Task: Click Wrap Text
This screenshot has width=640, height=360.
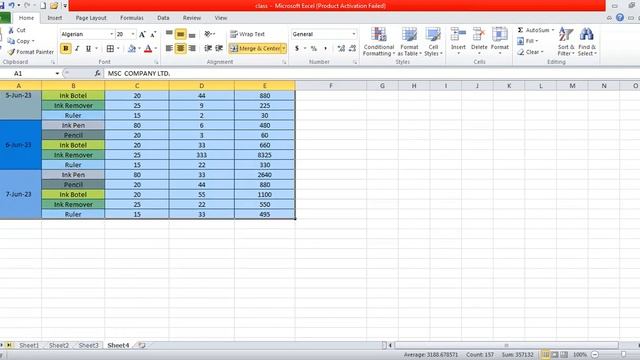Action: (247, 34)
